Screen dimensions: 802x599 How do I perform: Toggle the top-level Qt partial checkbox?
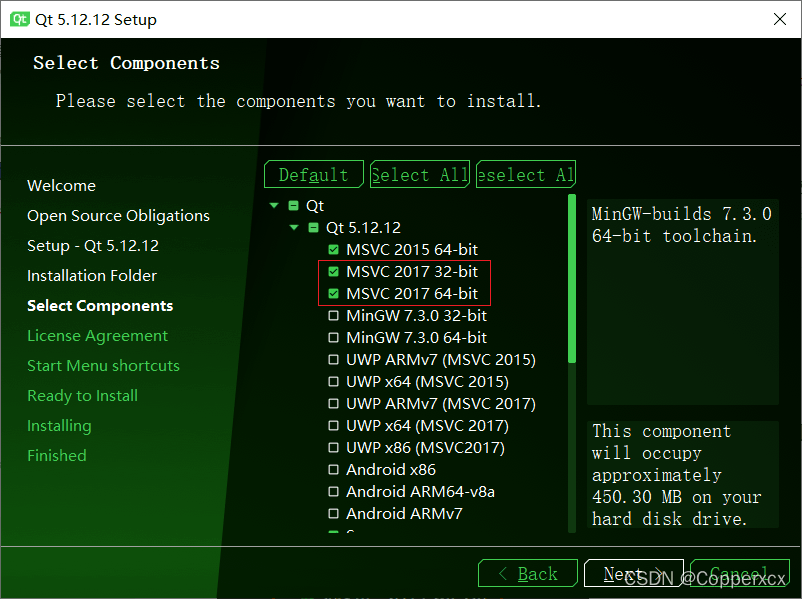[293, 206]
